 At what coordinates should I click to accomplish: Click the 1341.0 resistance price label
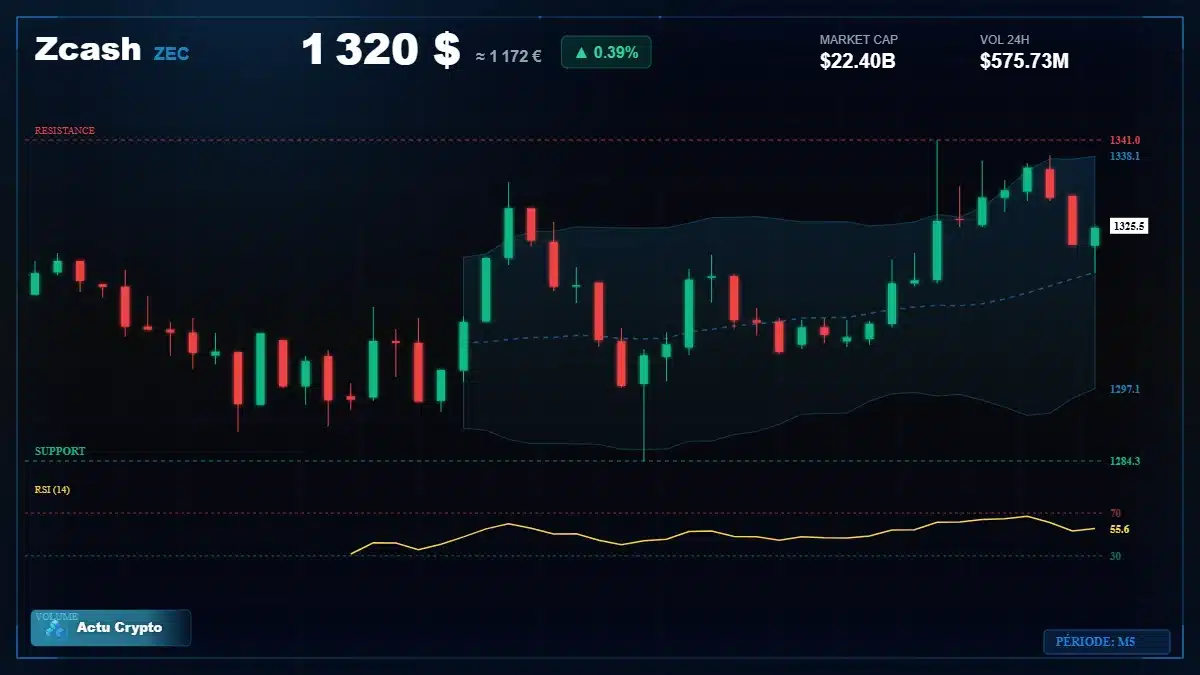click(1125, 141)
